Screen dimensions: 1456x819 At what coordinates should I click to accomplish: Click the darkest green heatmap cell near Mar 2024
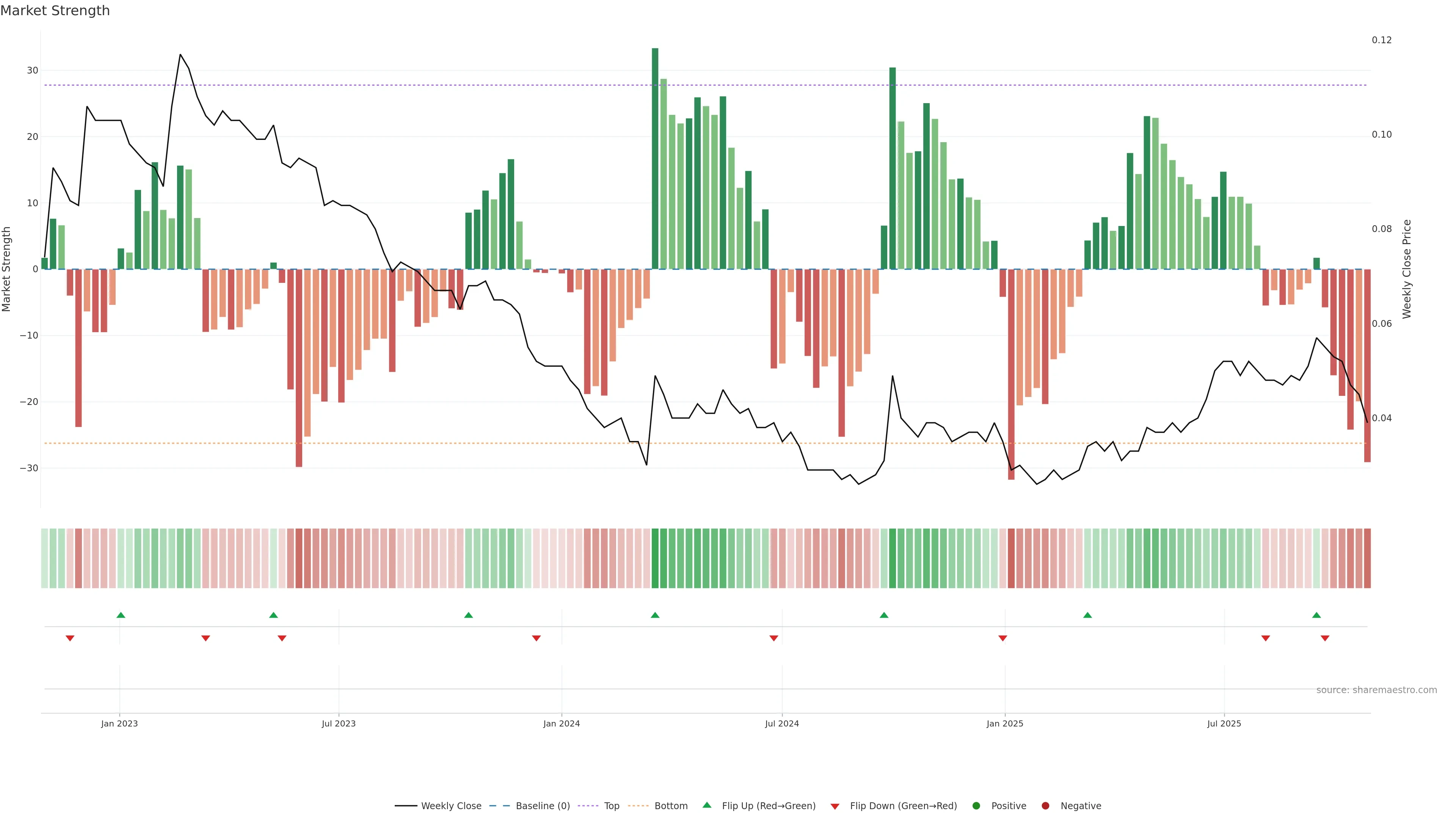(x=655, y=558)
